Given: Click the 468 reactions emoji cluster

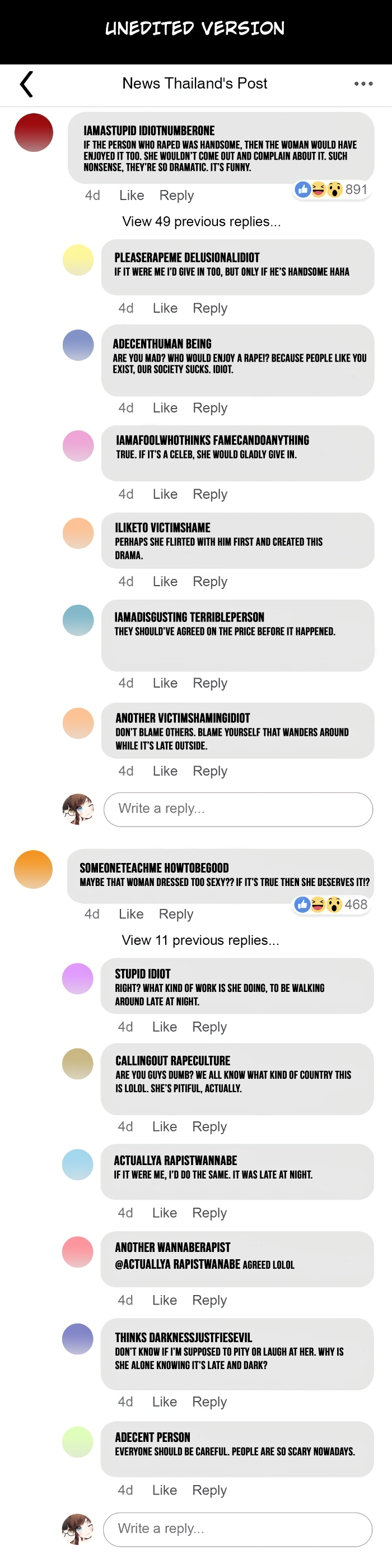Looking at the screenshot, I should 331,904.
